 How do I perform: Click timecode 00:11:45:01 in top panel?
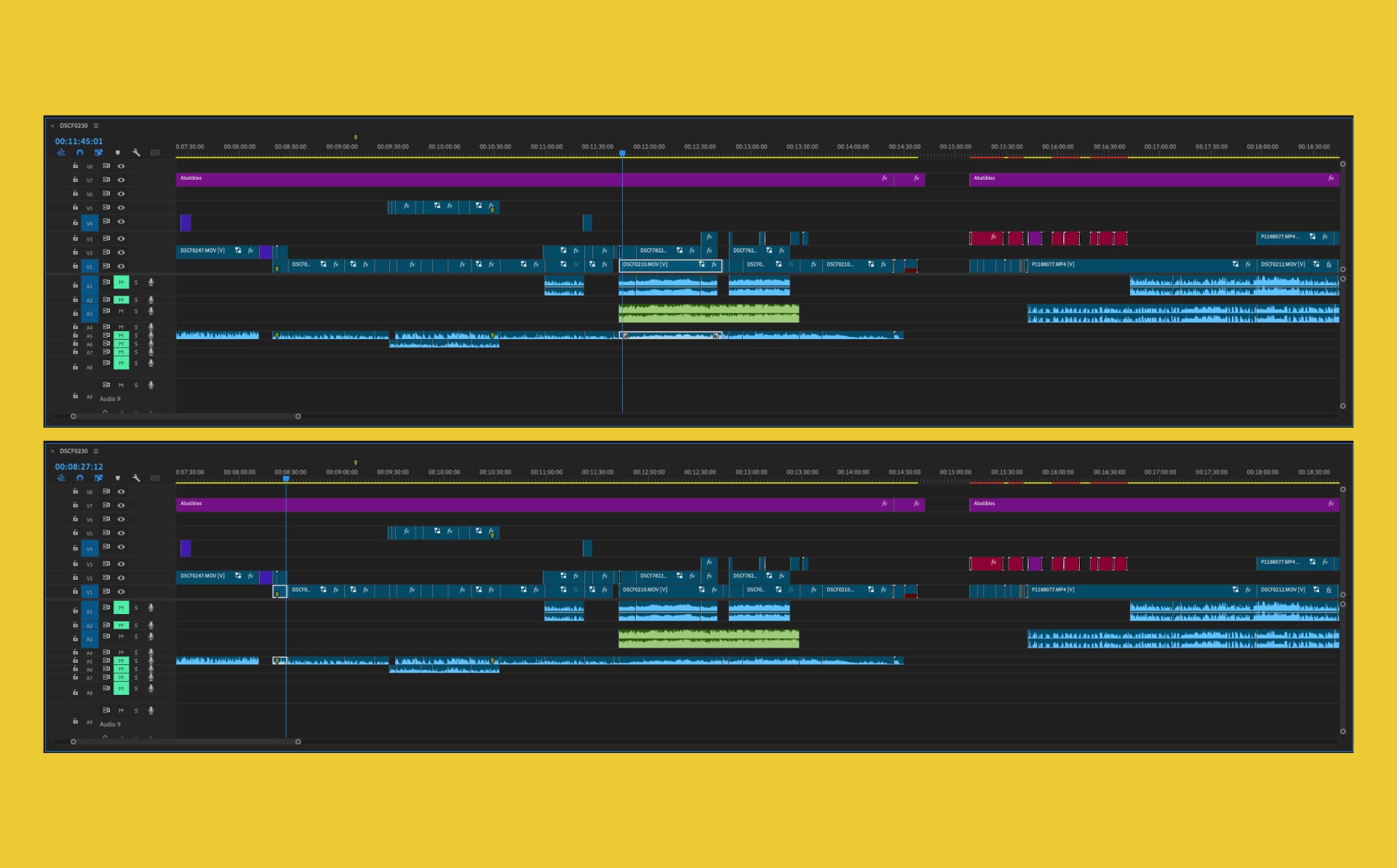click(x=79, y=141)
